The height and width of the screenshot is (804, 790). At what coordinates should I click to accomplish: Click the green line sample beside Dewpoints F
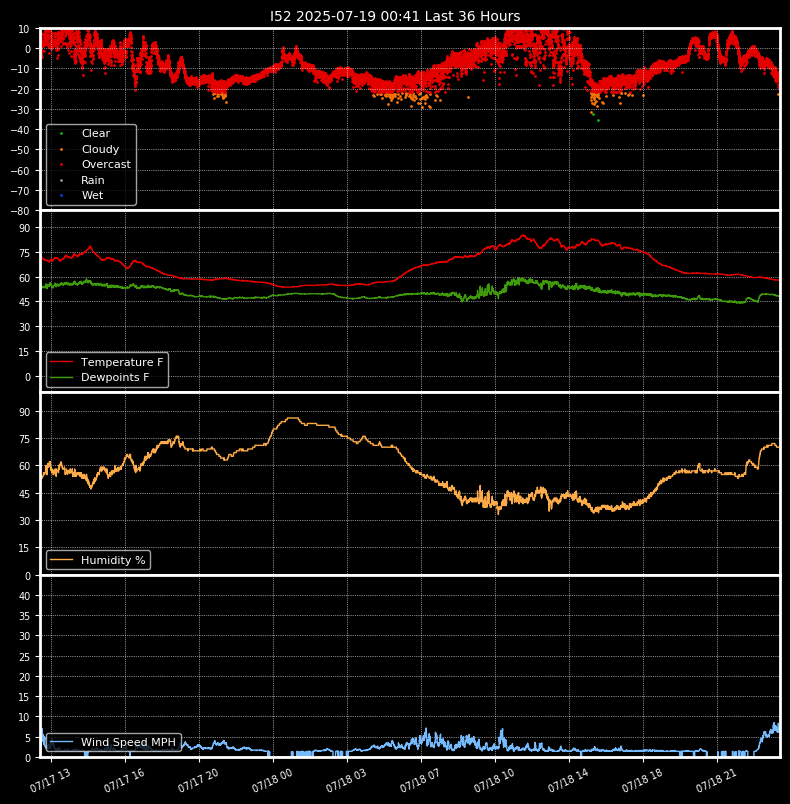tap(62, 377)
